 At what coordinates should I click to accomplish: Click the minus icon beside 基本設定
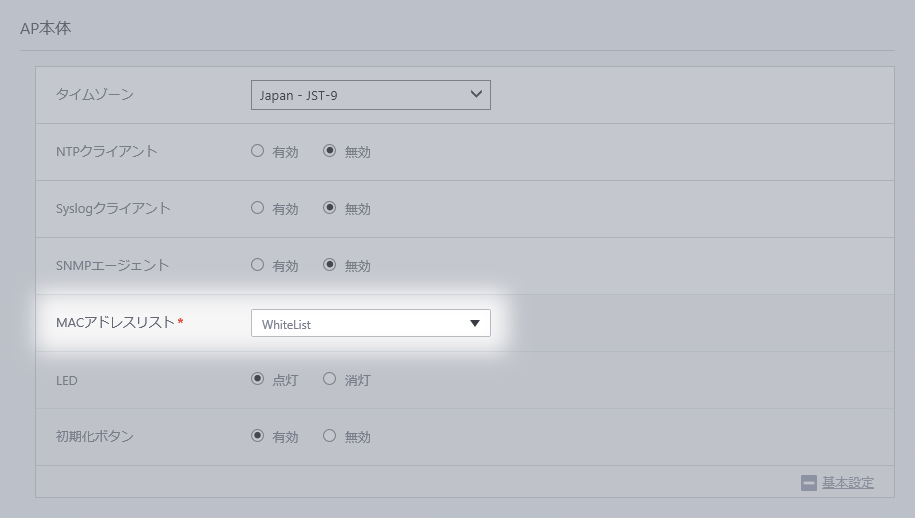(x=809, y=483)
